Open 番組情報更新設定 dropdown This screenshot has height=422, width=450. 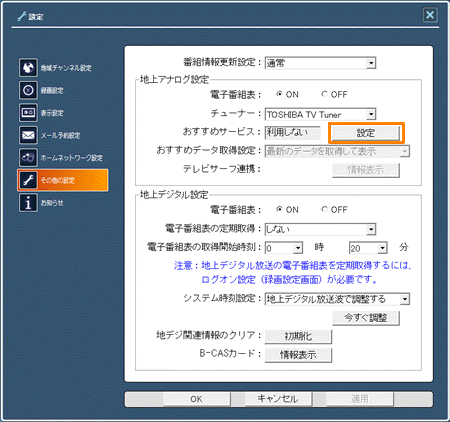320,63
